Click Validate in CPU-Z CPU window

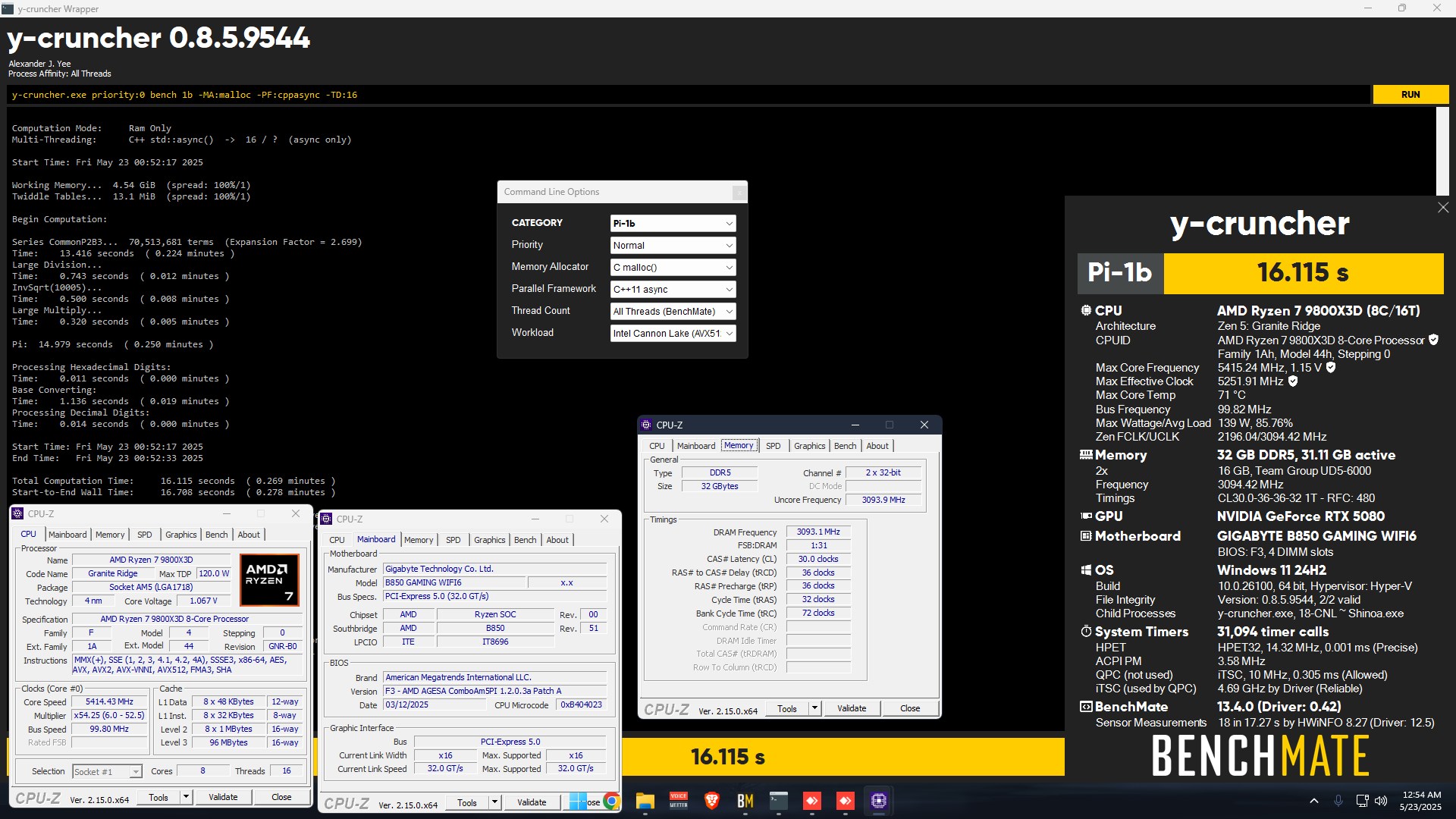(223, 797)
